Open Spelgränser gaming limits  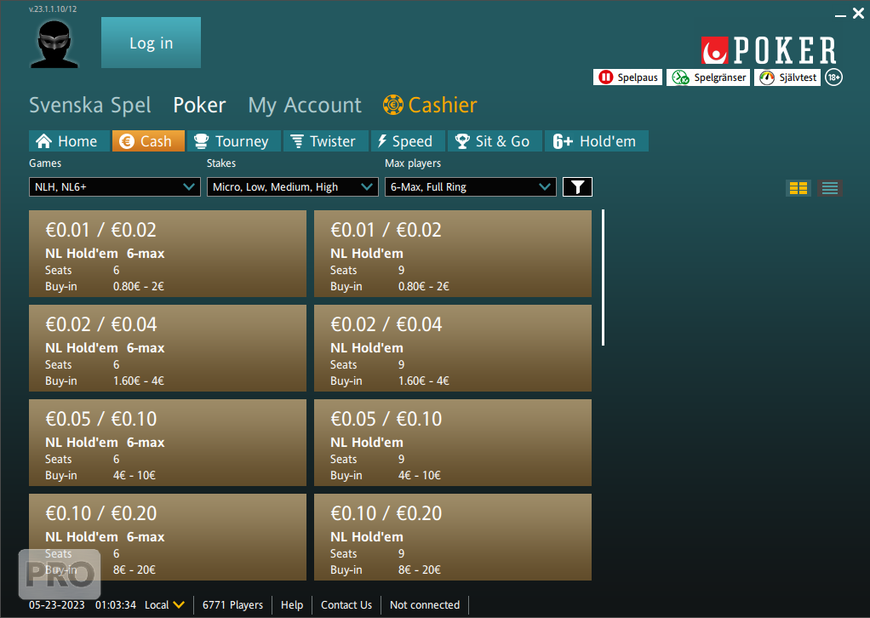[708, 78]
